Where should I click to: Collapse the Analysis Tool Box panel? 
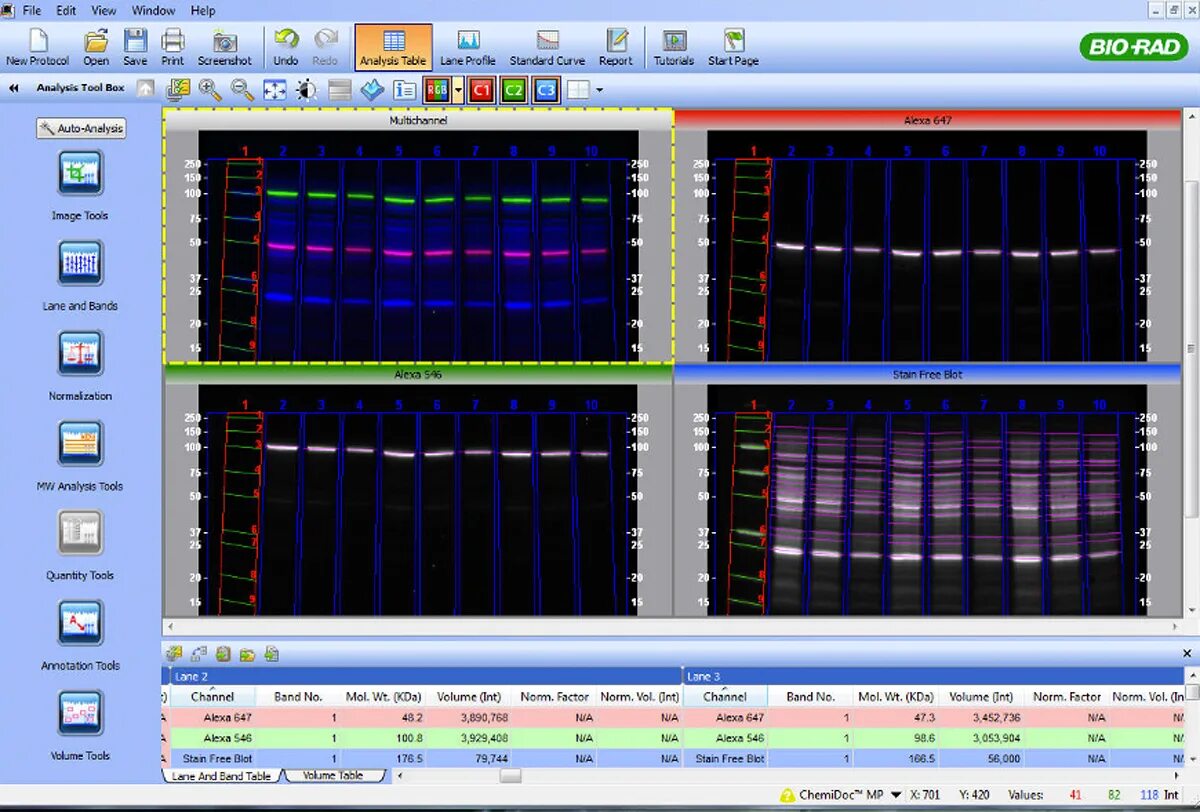pyautogui.click(x=14, y=88)
